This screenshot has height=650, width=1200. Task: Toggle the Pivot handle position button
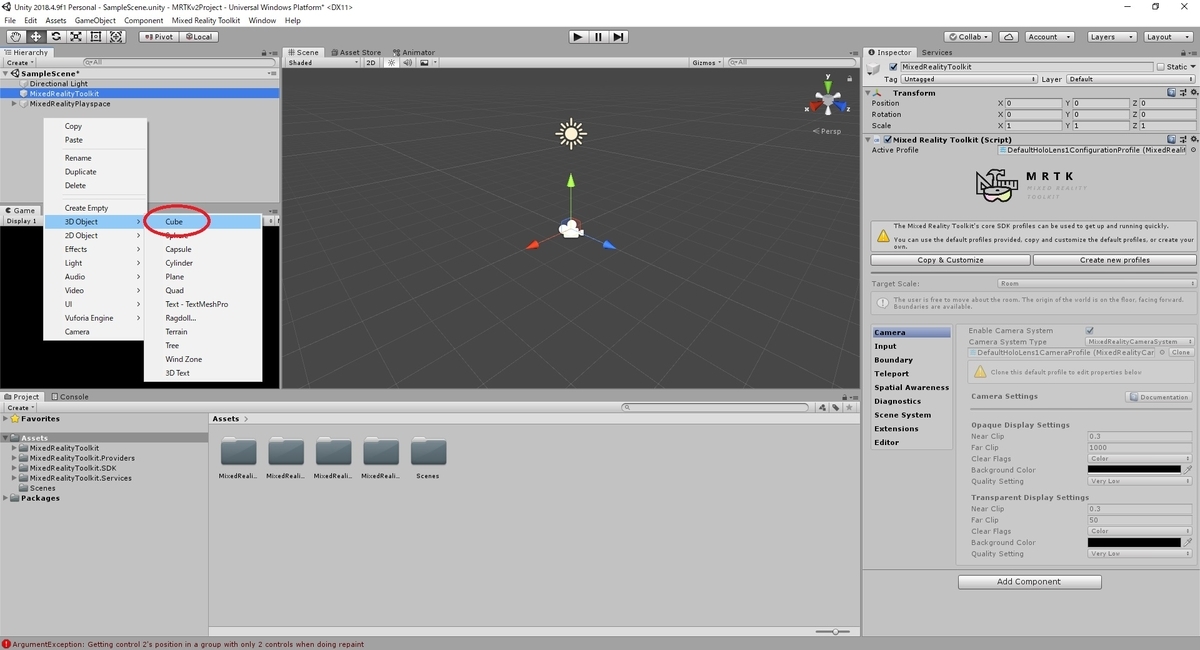[x=158, y=37]
